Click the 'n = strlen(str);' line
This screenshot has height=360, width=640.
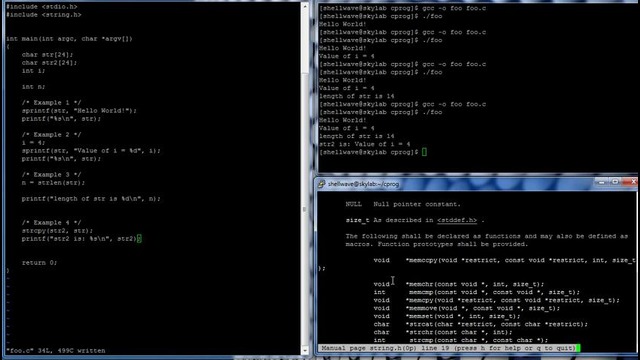click(x=53, y=182)
